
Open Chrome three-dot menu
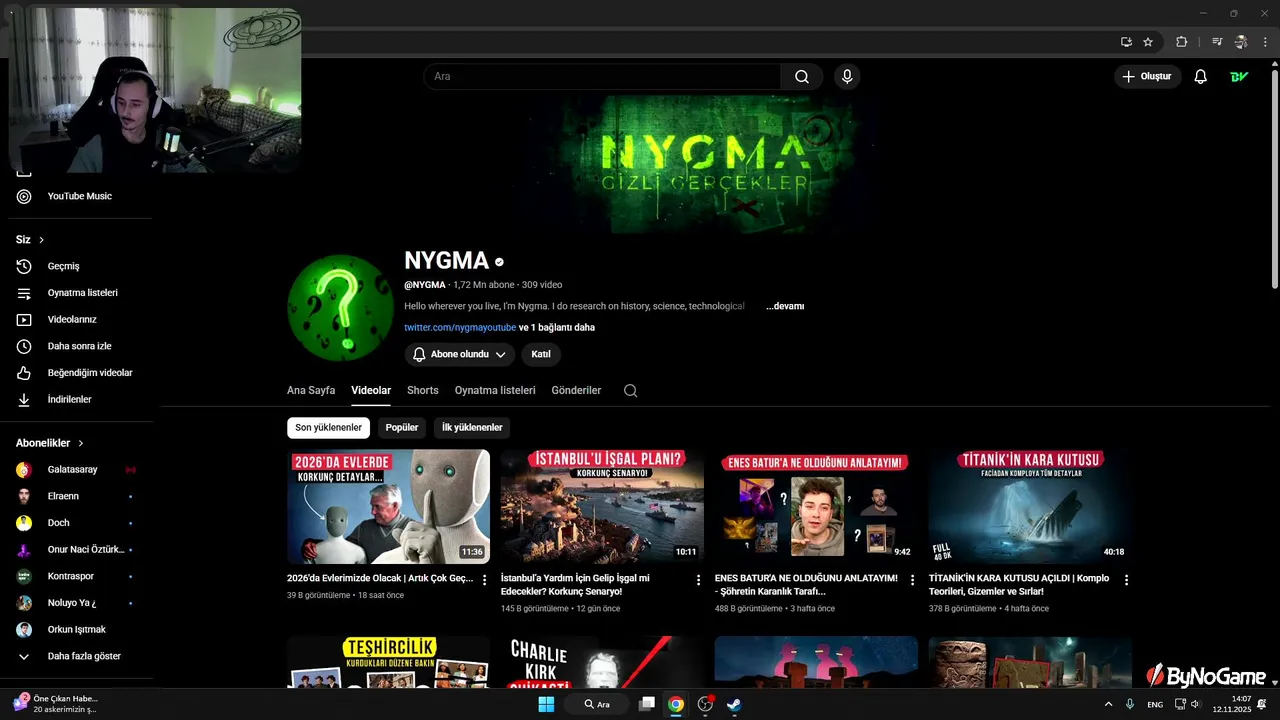[1265, 42]
